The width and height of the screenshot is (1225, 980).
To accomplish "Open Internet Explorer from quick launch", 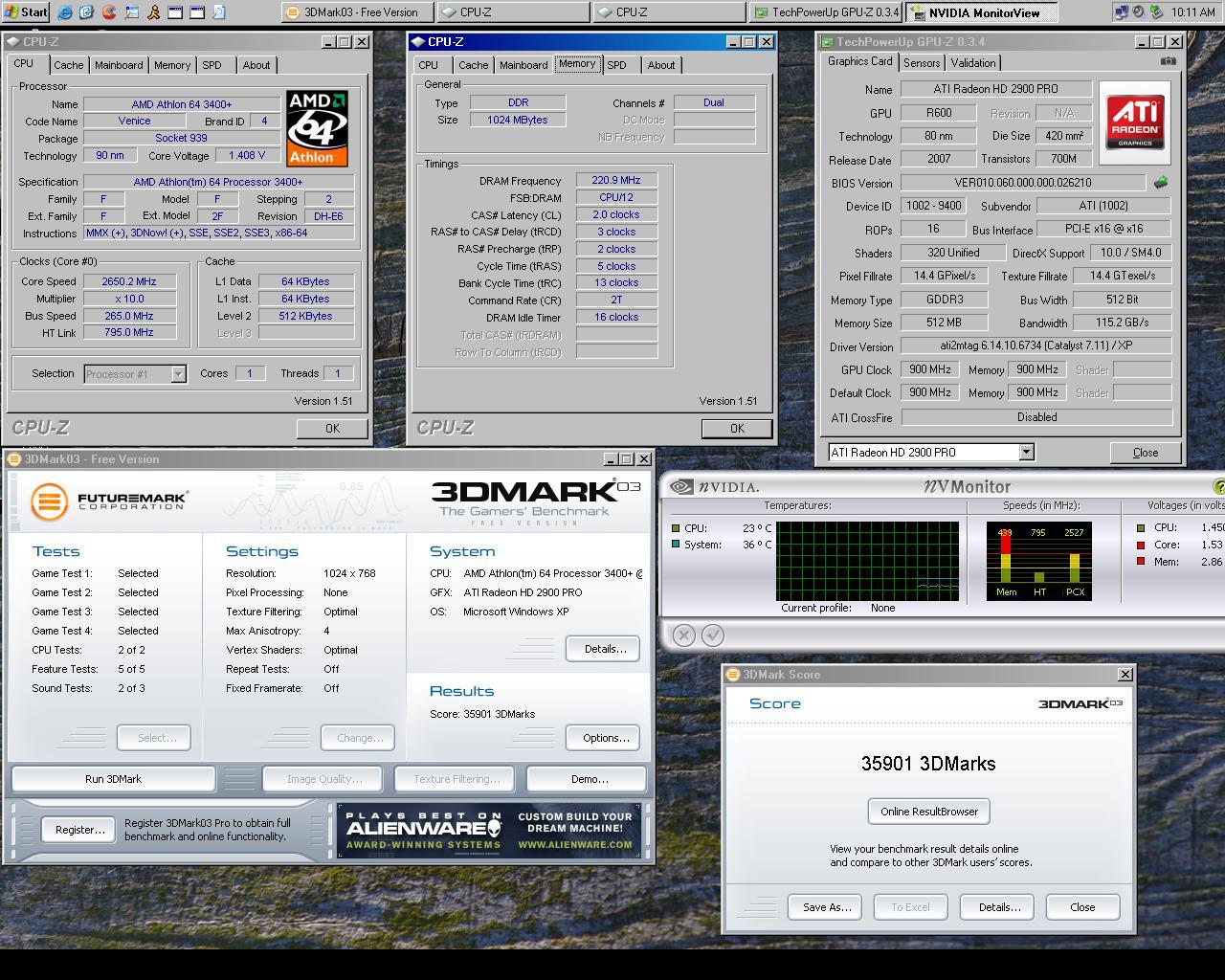I will pos(65,12).
